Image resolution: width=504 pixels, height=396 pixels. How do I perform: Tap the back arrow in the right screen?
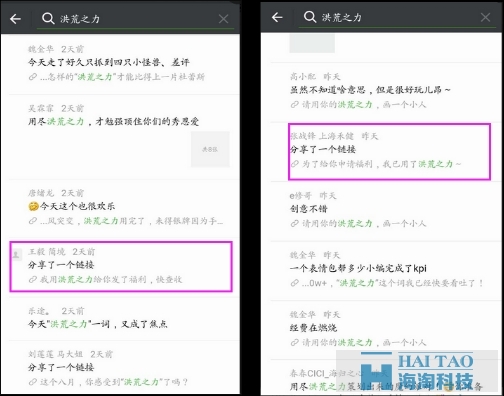[277, 17]
